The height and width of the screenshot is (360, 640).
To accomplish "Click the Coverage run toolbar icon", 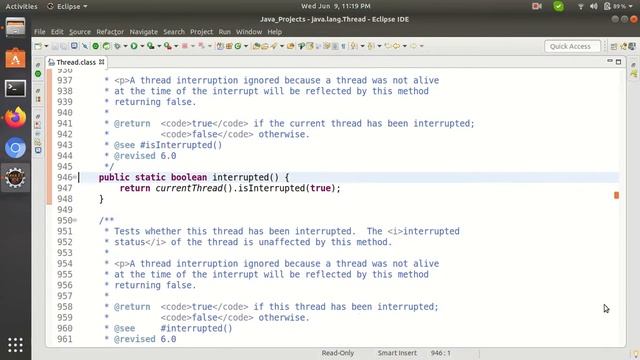I will tap(150, 46).
